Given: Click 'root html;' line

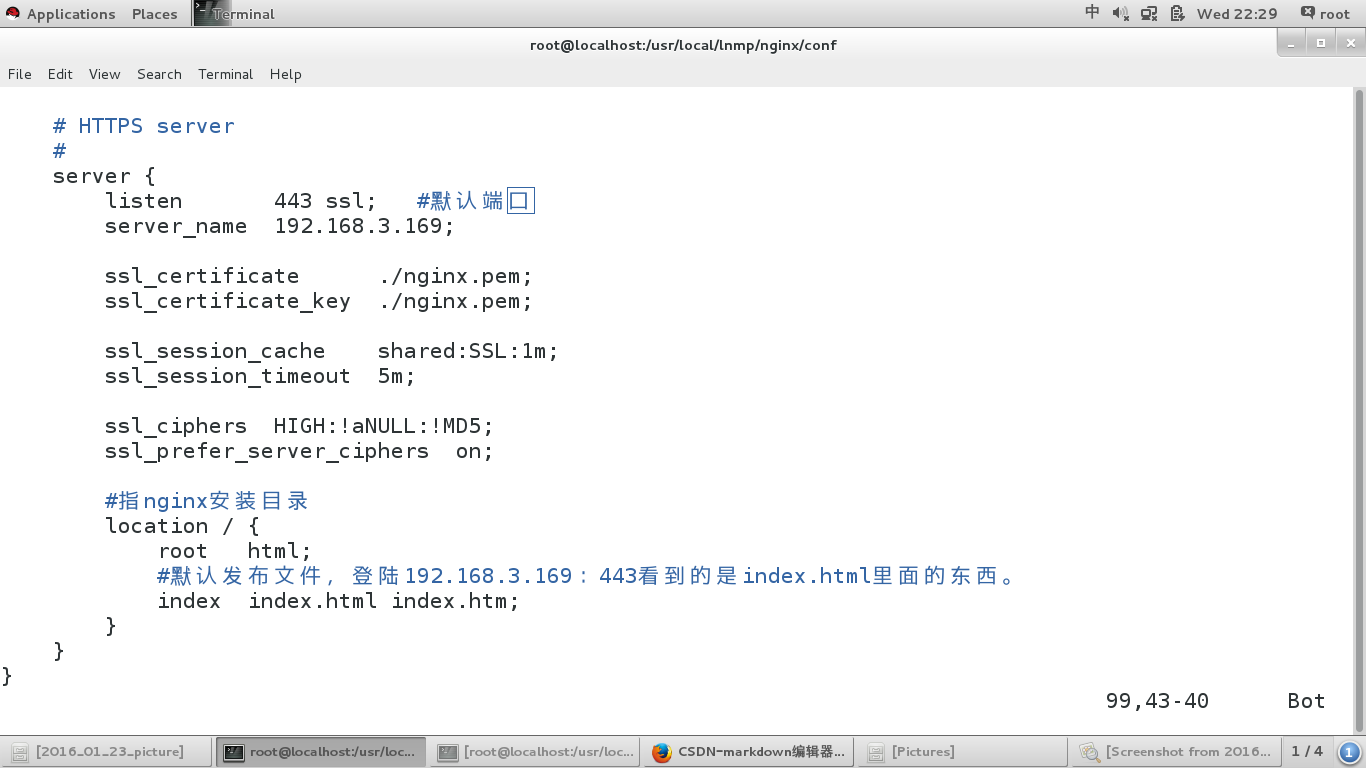Looking at the screenshot, I should coord(235,551).
